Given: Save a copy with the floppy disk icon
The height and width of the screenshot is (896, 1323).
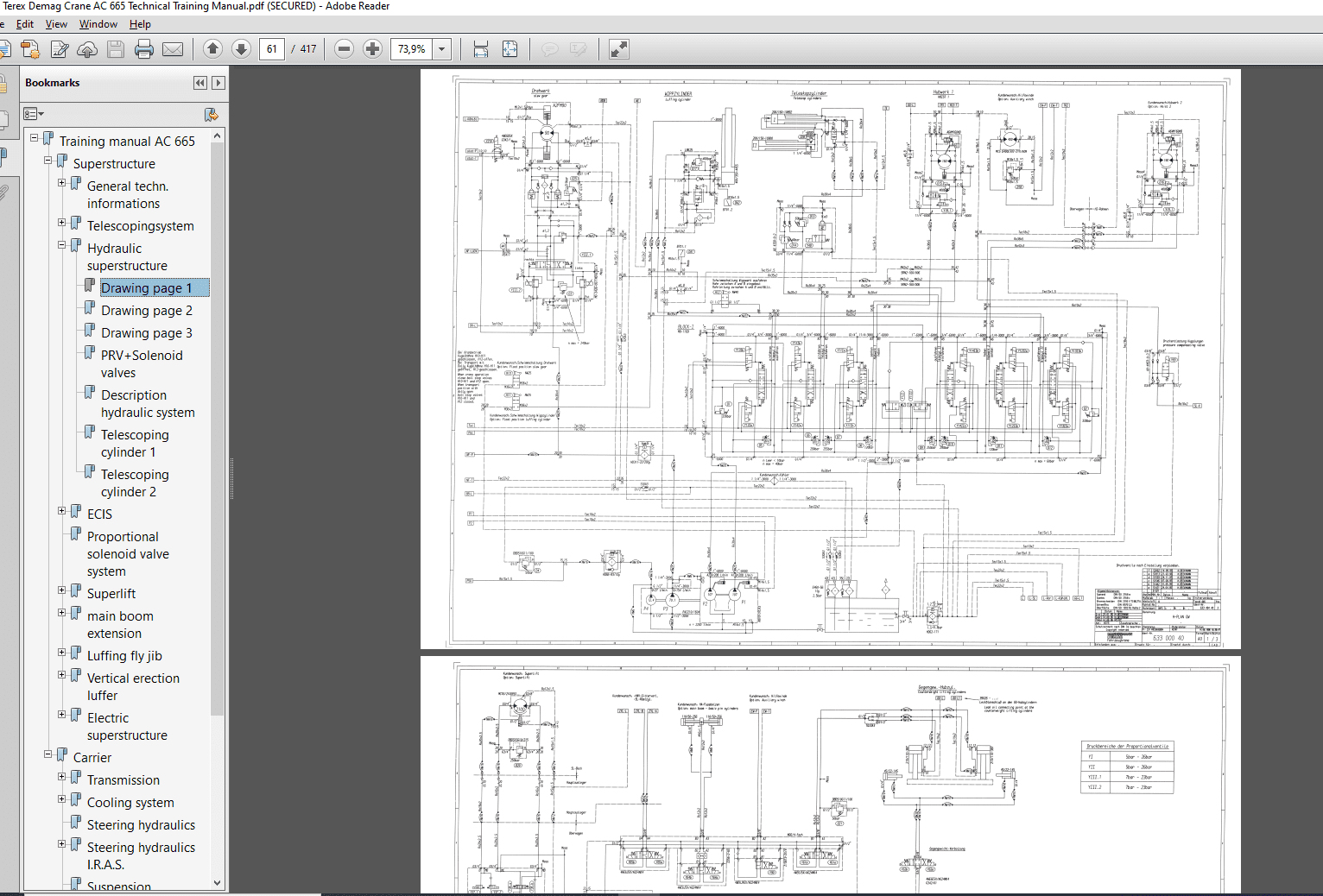Looking at the screenshot, I should [116, 49].
